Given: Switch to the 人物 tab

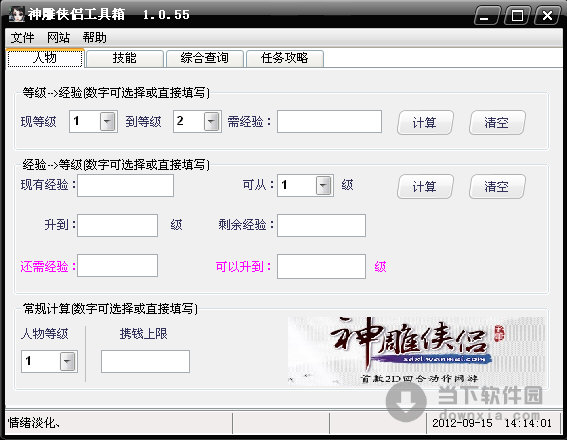Looking at the screenshot, I should coord(45,58).
